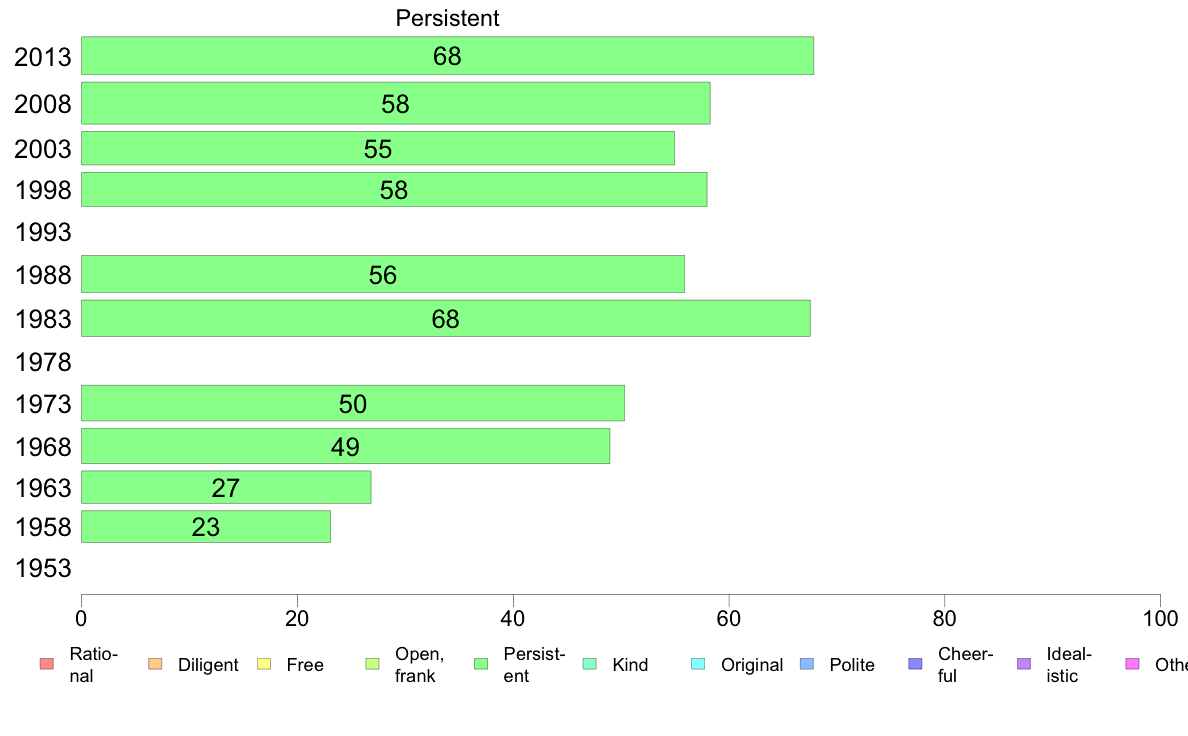Click the Kind legend swatch
This screenshot has height=736, width=1188.
pyautogui.click(x=589, y=664)
